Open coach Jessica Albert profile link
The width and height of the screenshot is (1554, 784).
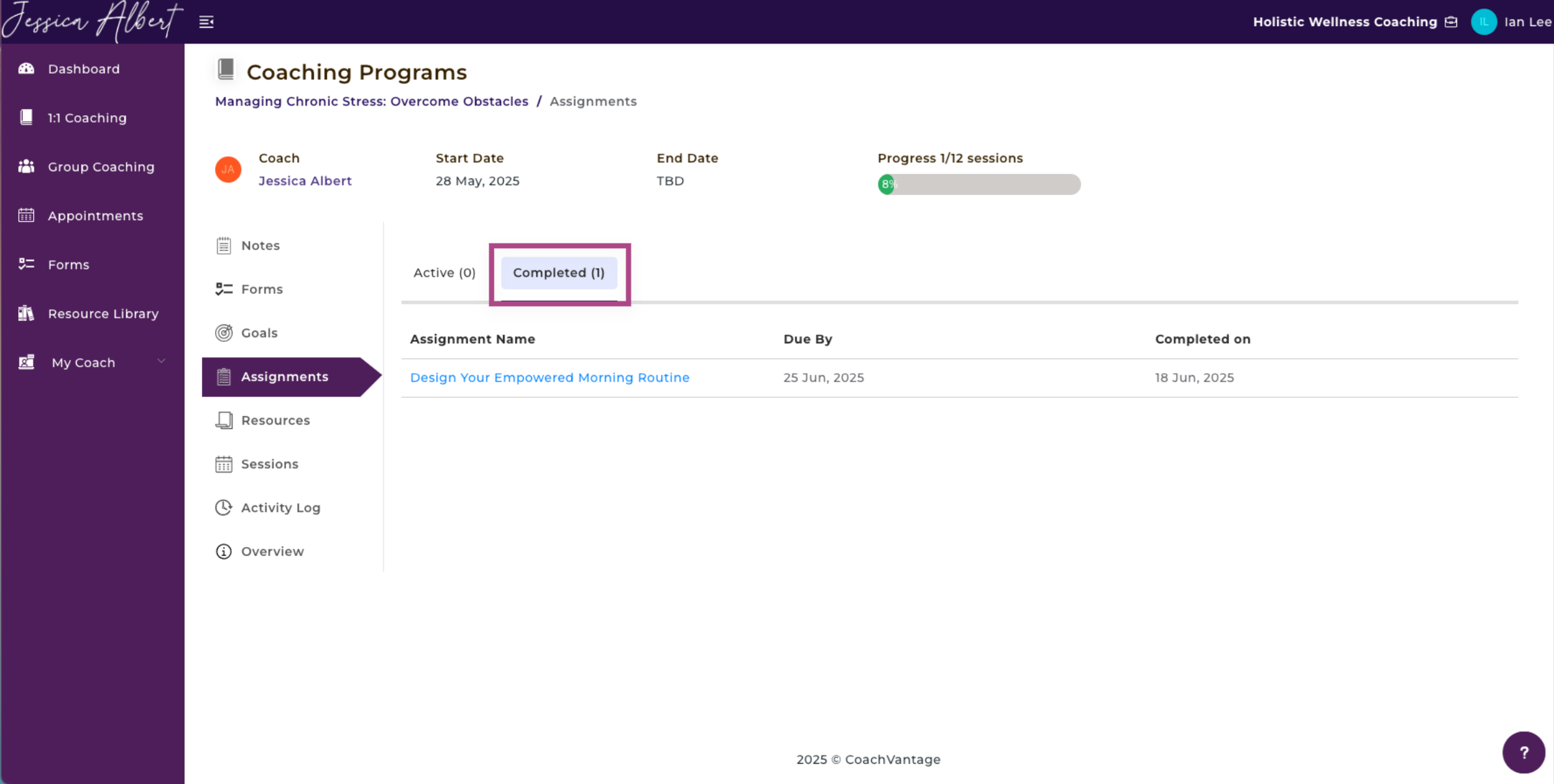[305, 180]
